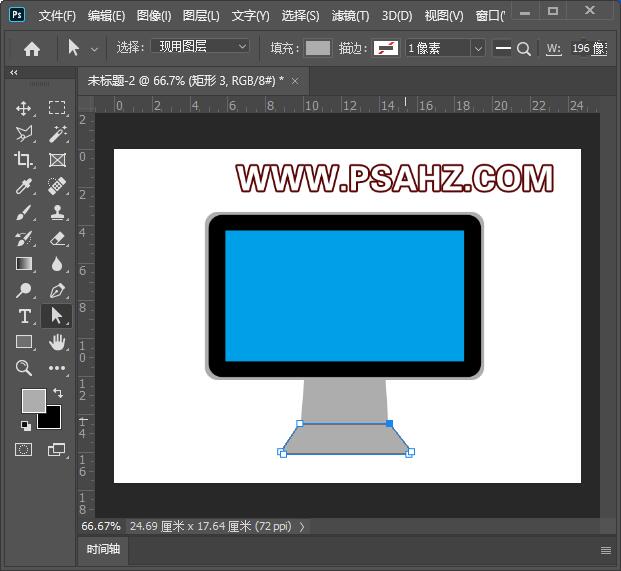Select the Rectangle shape tool

coord(24,342)
